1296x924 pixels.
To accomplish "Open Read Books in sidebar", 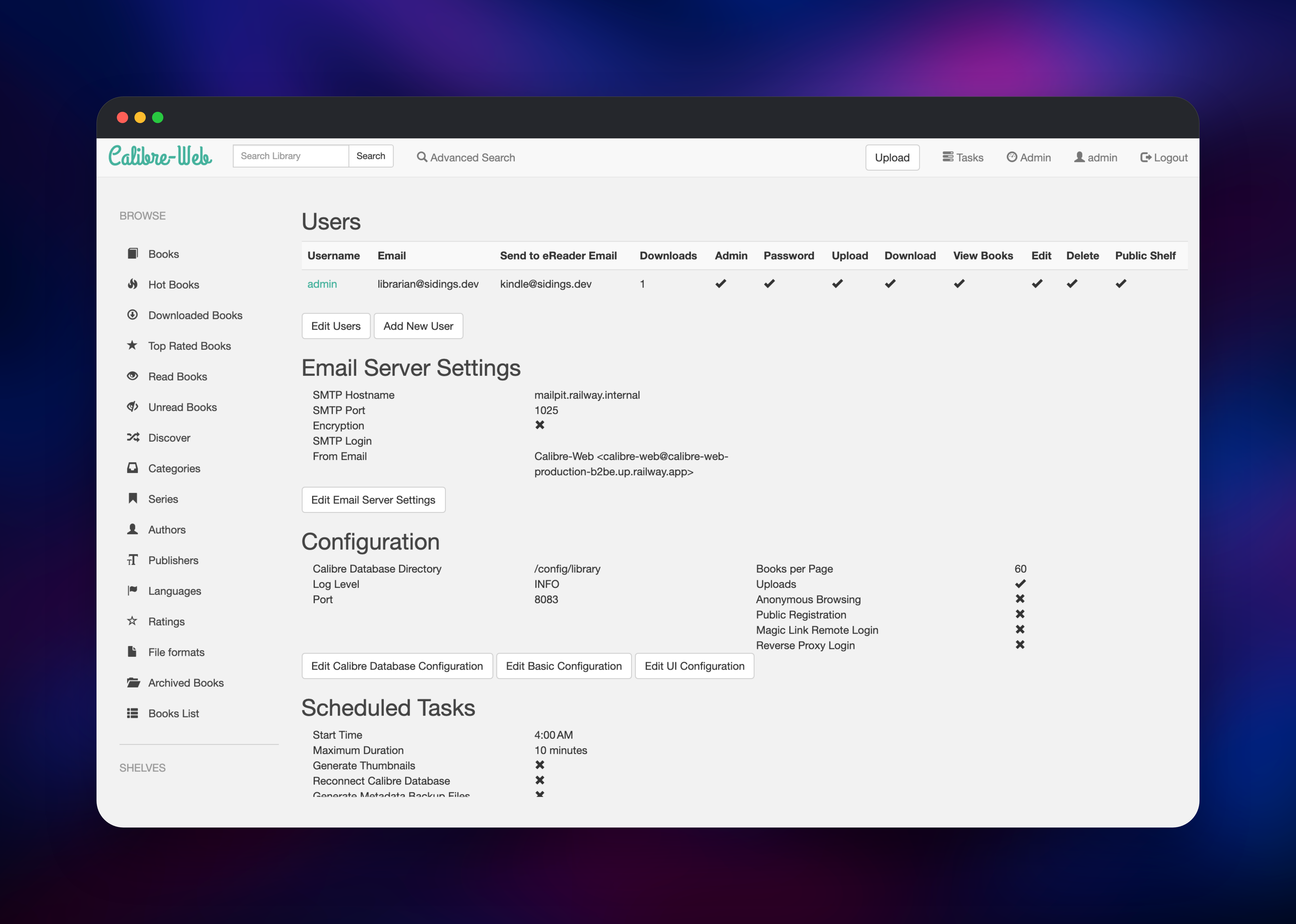I will pos(178,377).
